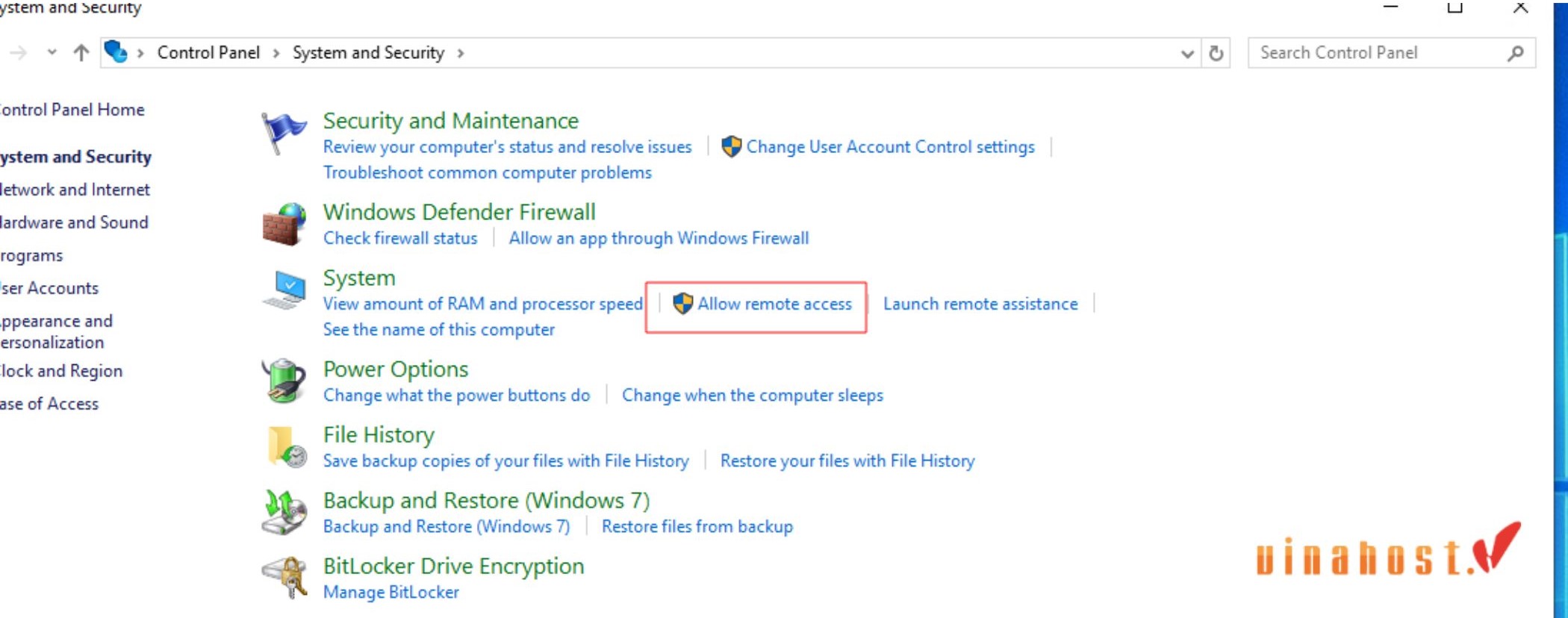Select Hardware and Sound in sidebar
The image size is (1568, 618).
coord(73,222)
